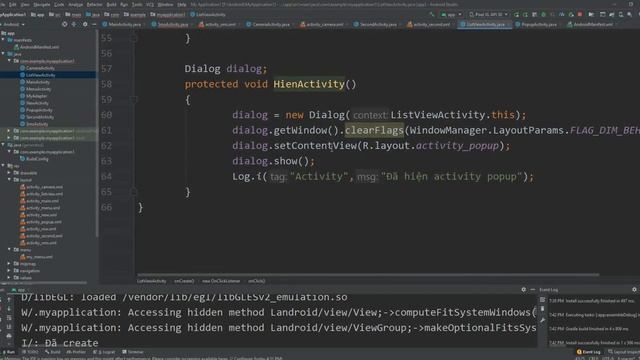Click the editor horizontal scrollbar

pos(367,275)
